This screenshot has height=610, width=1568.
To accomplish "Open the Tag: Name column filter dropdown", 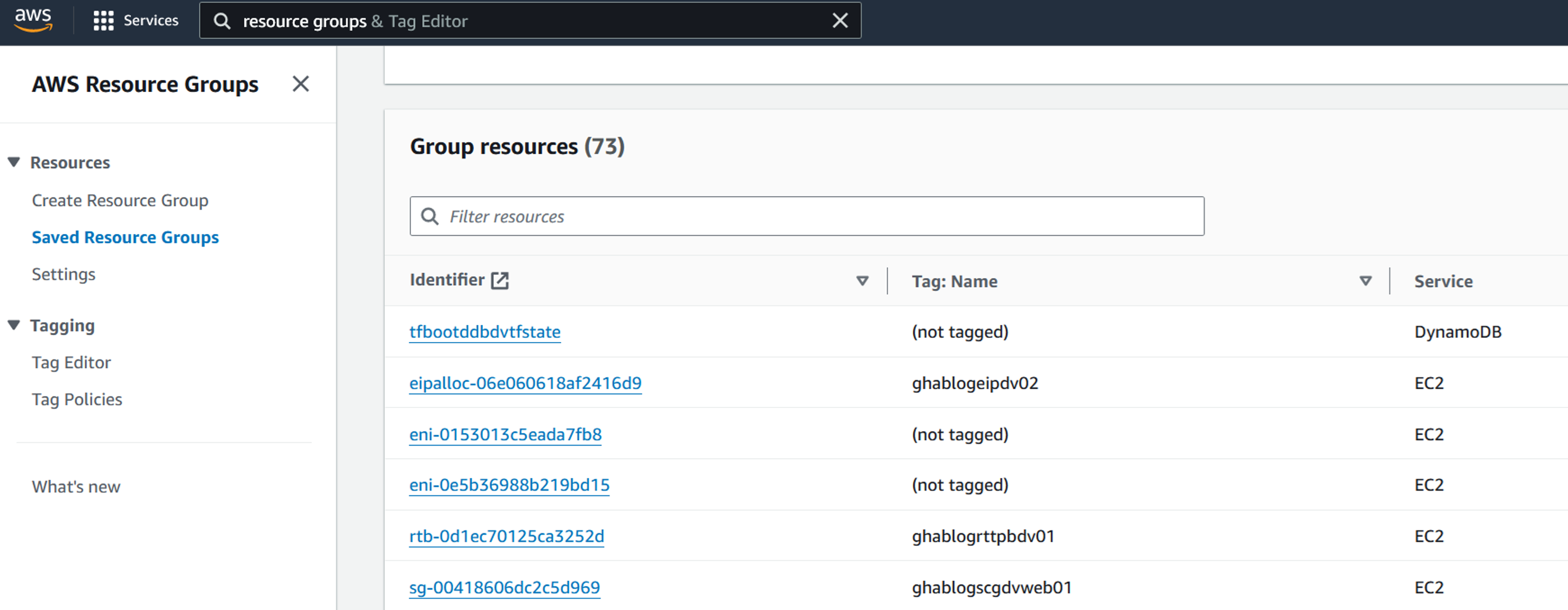I will 1365,281.
